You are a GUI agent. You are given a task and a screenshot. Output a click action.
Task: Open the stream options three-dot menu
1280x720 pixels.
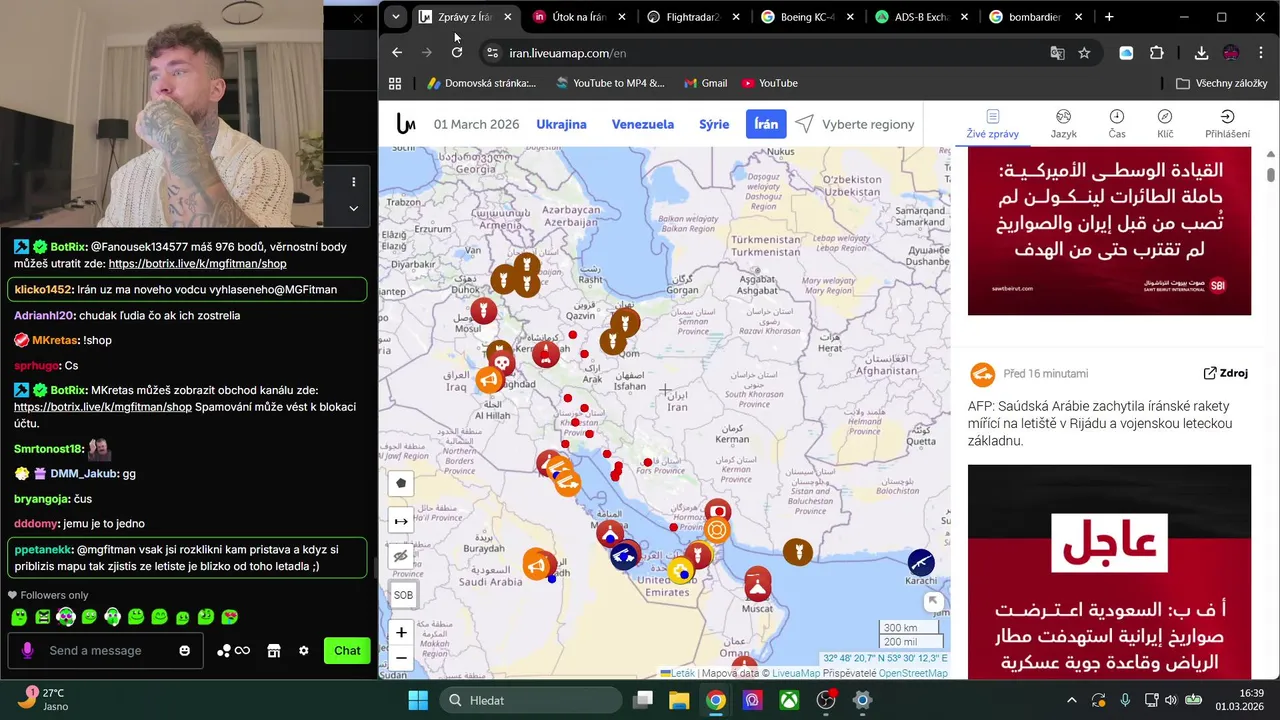click(x=353, y=182)
